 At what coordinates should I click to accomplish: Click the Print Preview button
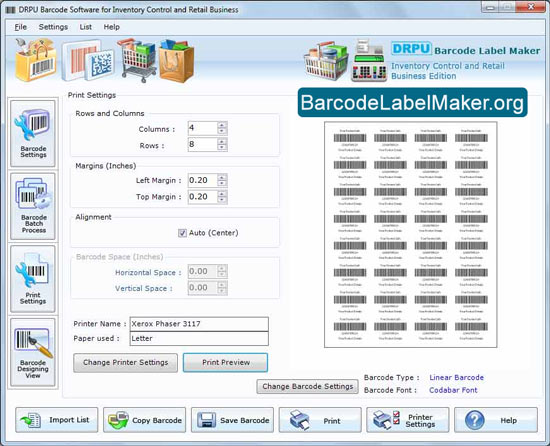226,363
